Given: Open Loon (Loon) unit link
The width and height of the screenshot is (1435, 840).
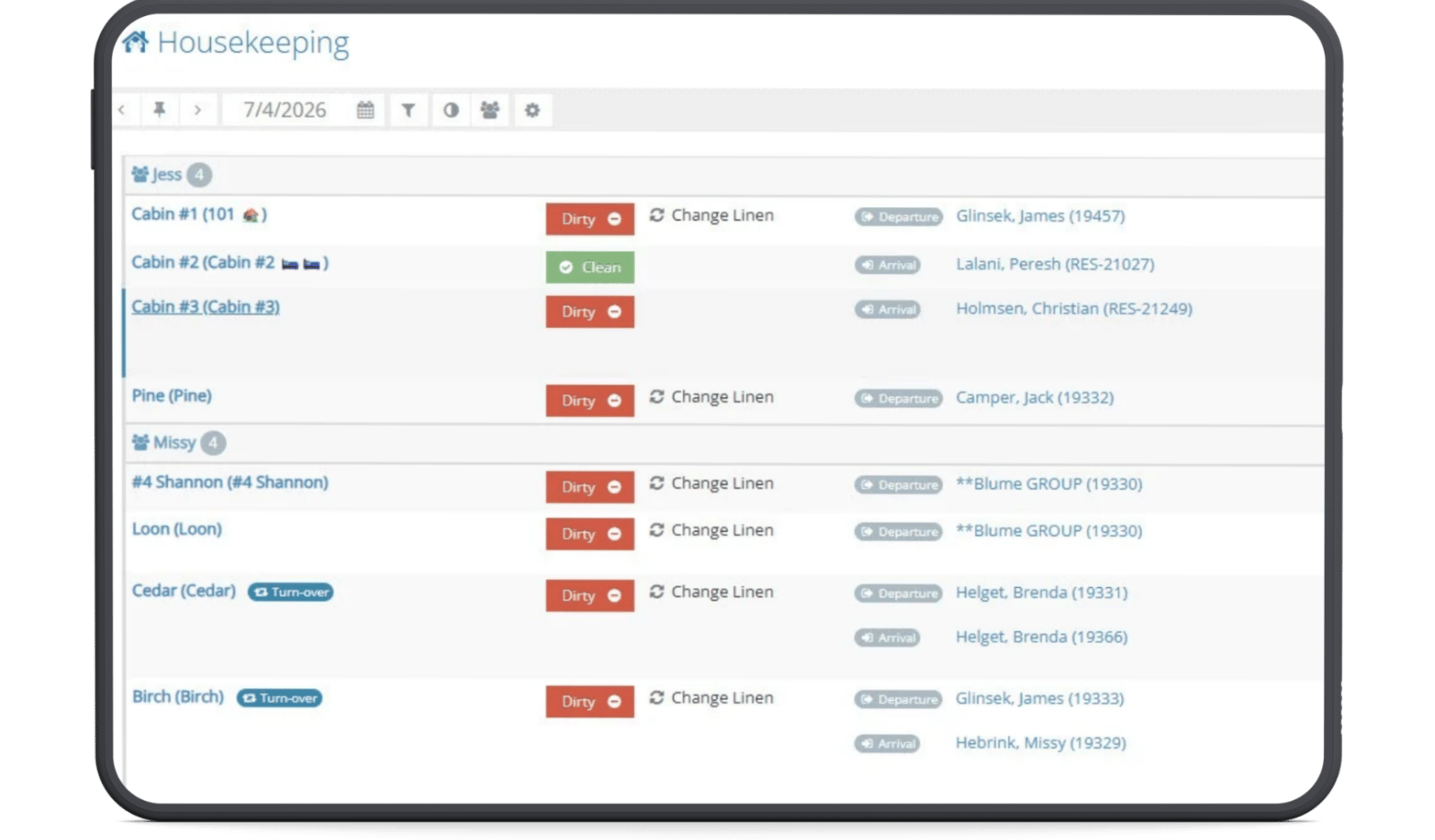Looking at the screenshot, I should [x=177, y=529].
